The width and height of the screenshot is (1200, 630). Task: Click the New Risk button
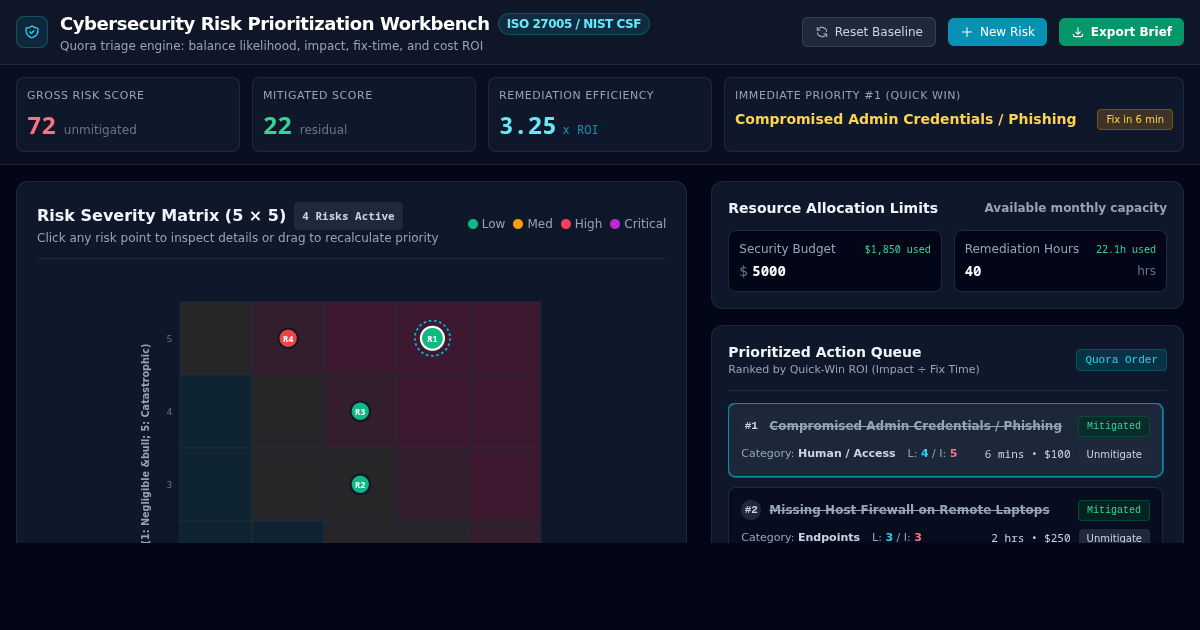pos(997,32)
